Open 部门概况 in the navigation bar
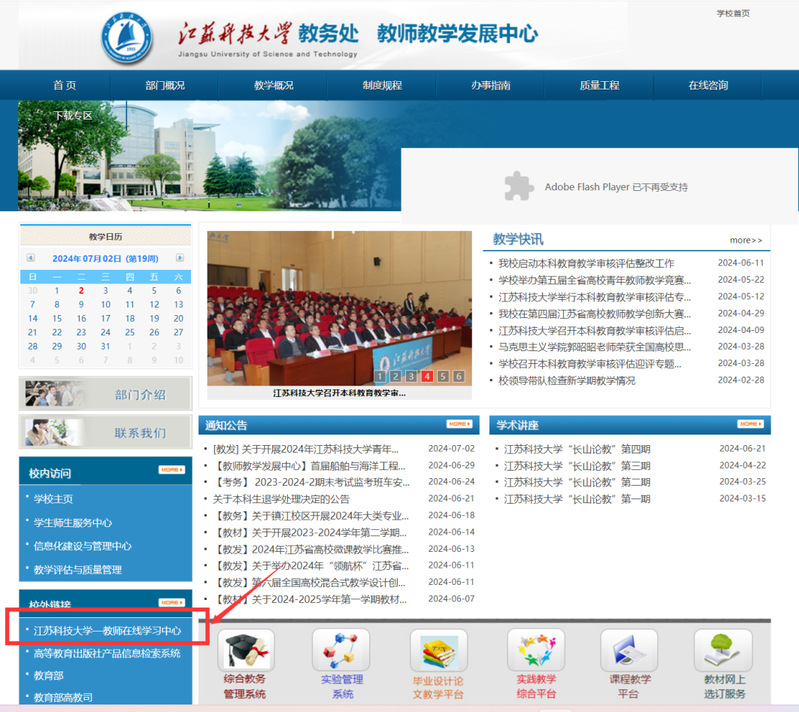This screenshot has height=712, width=799. click(x=165, y=85)
